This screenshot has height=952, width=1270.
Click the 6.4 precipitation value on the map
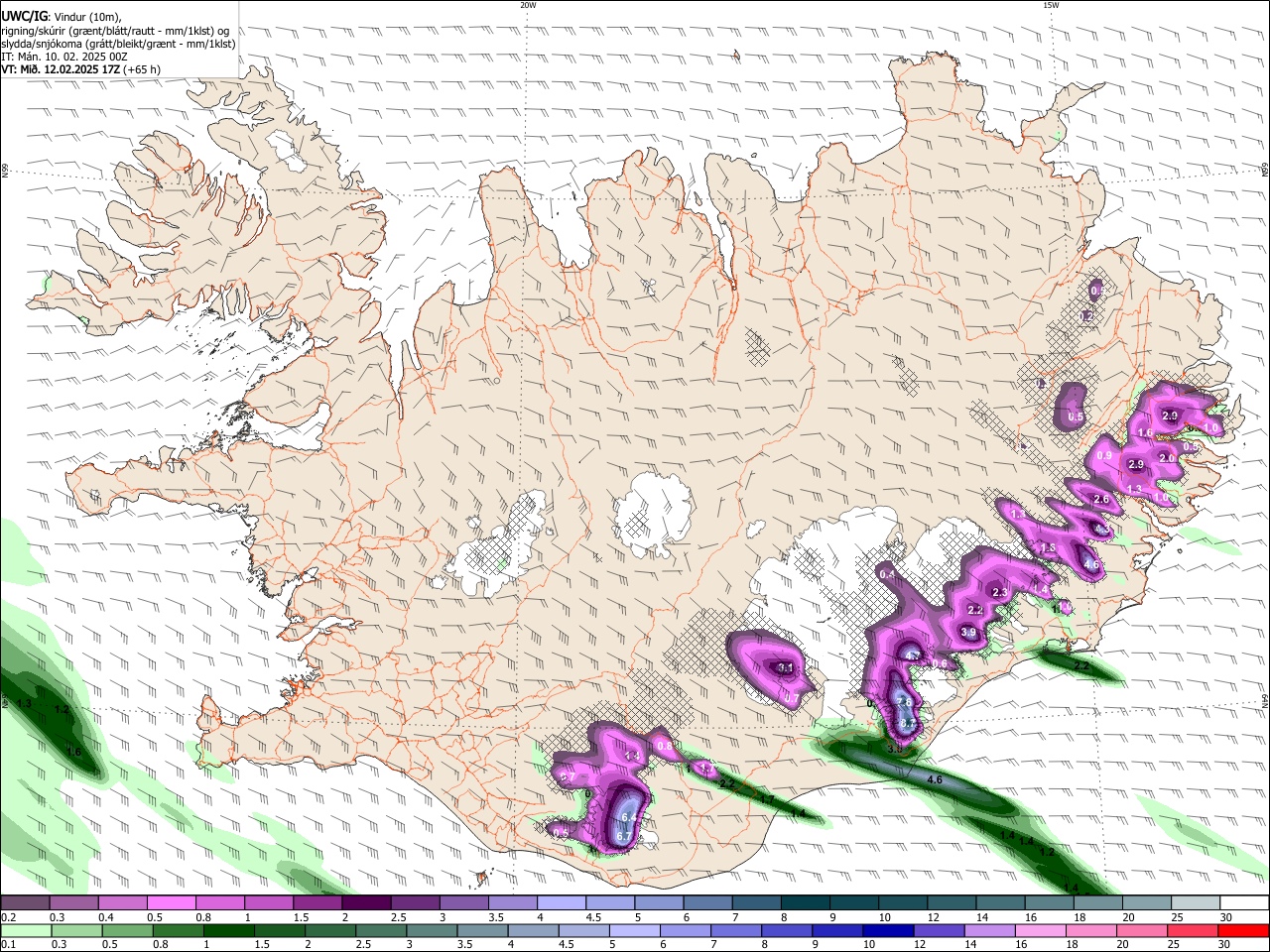coord(628,818)
